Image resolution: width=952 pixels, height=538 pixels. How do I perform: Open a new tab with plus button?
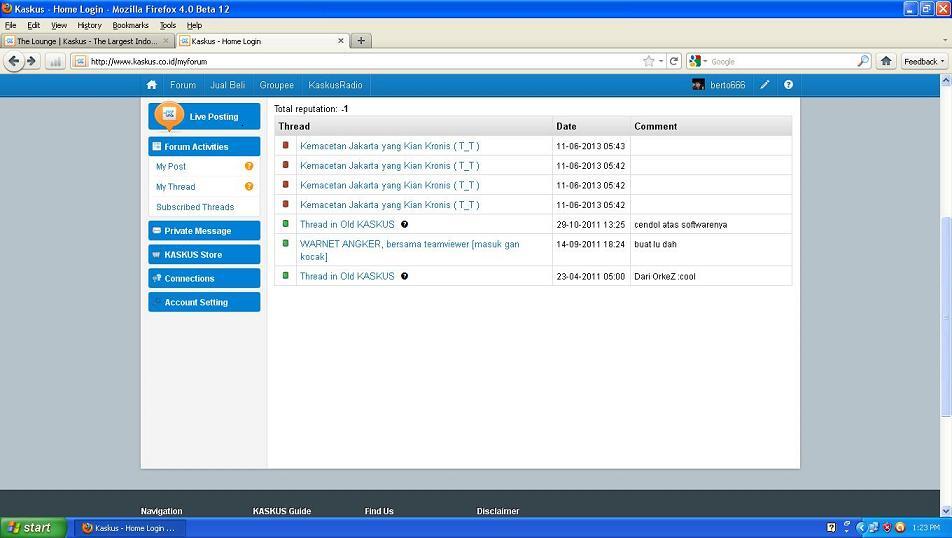pos(361,41)
